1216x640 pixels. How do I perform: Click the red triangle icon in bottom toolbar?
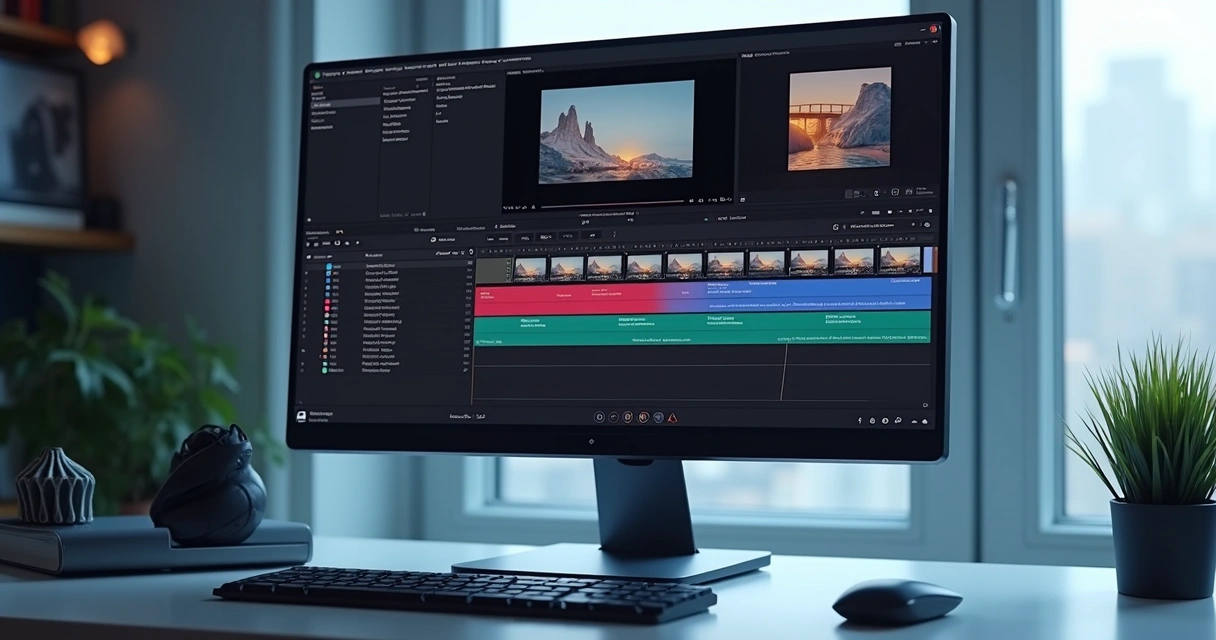click(x=673, y=417)
